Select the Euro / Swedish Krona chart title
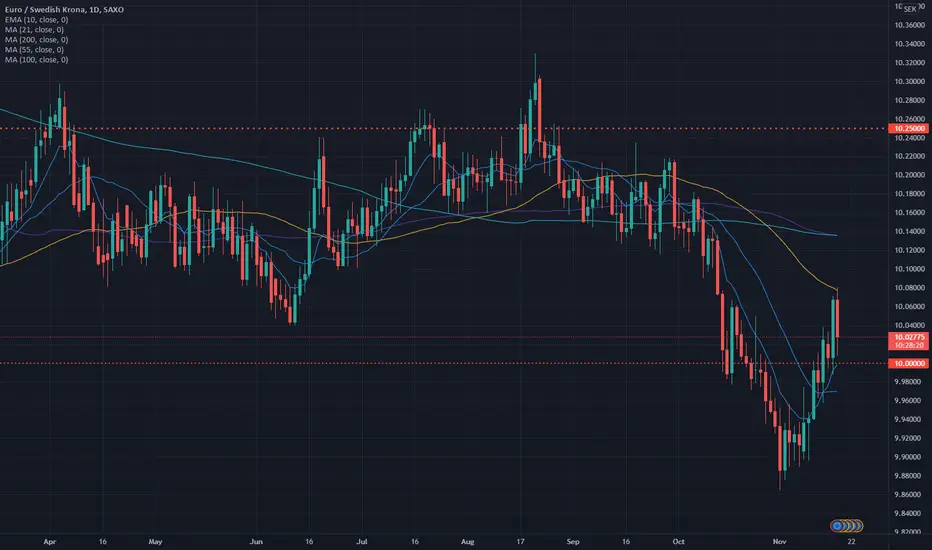This screenshot has height=550, width=932. (x=64, y=10)
